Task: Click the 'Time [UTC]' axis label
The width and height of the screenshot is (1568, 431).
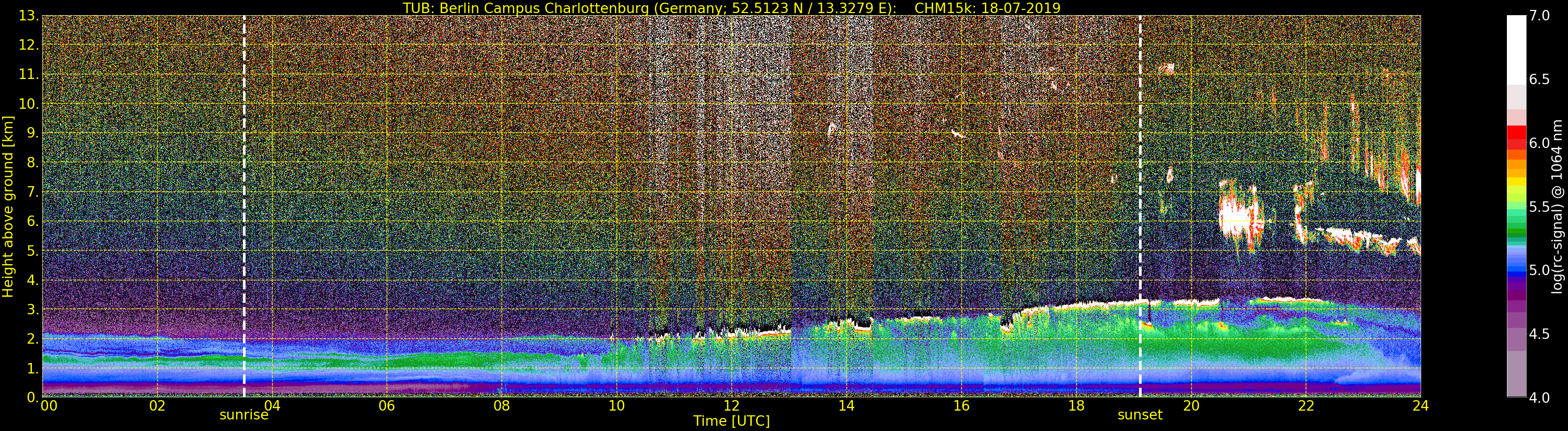Action: (x=731, y=421)
